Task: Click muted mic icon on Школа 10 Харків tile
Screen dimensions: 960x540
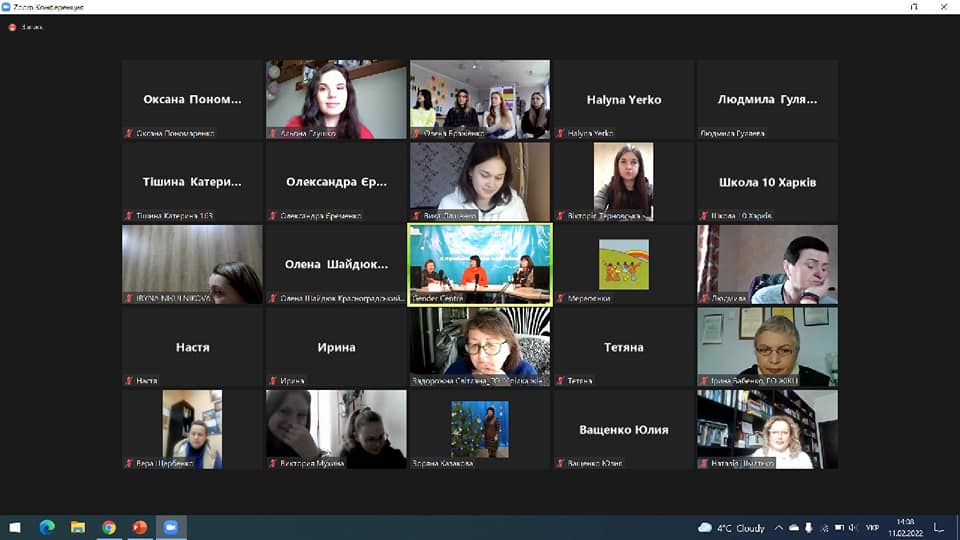Action: coord(704,216)
